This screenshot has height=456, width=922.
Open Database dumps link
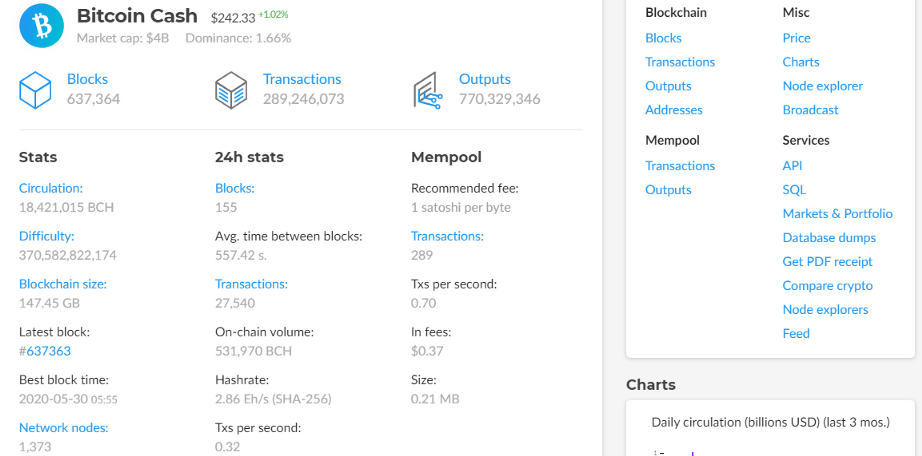tap(829, 238)
